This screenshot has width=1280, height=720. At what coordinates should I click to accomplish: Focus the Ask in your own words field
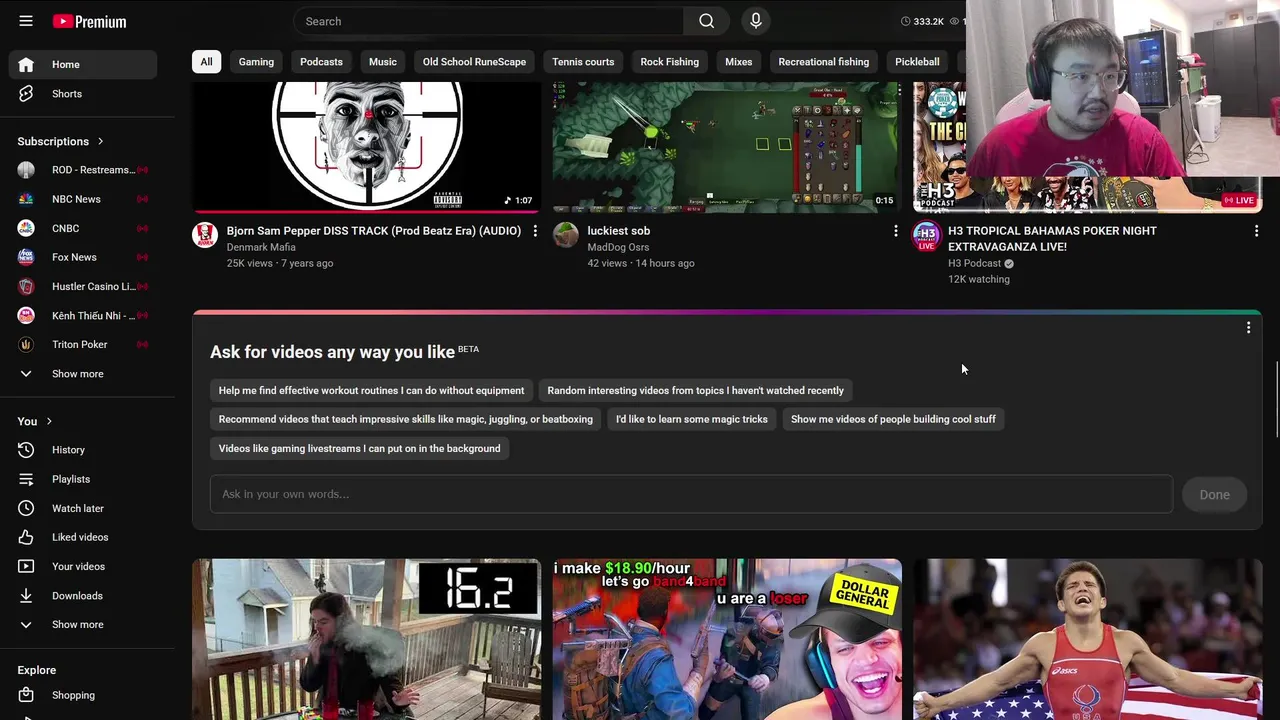(691, 494)
